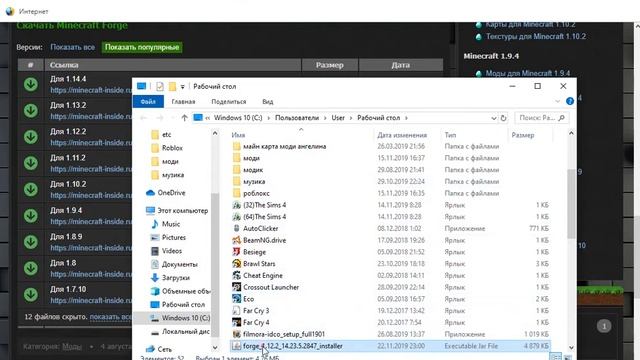Viewport: 640px width, 360px height.
Task: Select the модик folder in file list
Action: pos(248,169)
